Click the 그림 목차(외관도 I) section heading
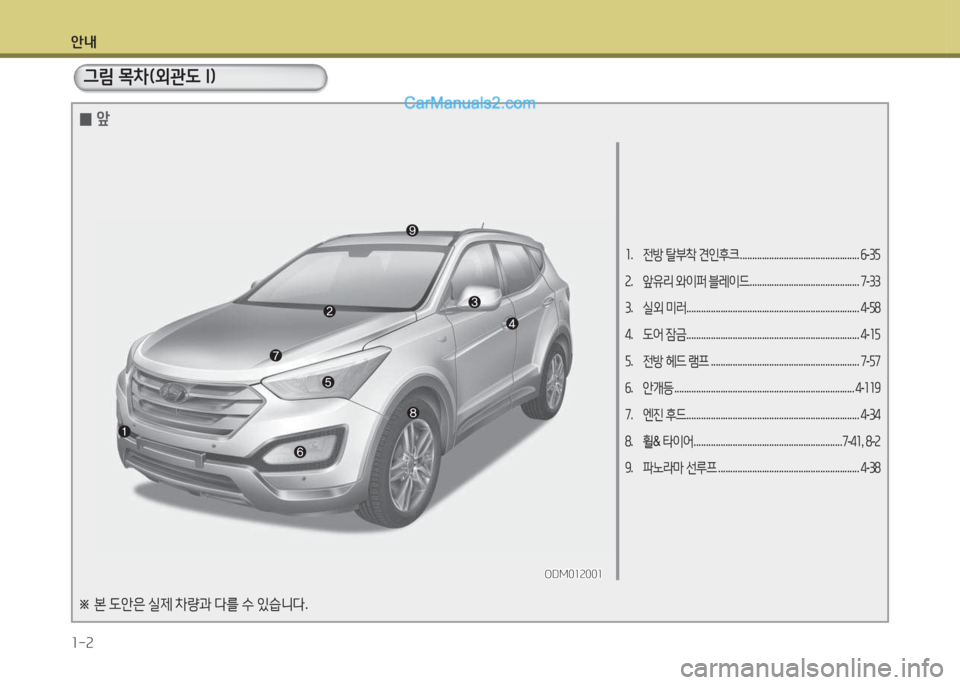This screenshot has width=960, height=685. coord(149,77)
